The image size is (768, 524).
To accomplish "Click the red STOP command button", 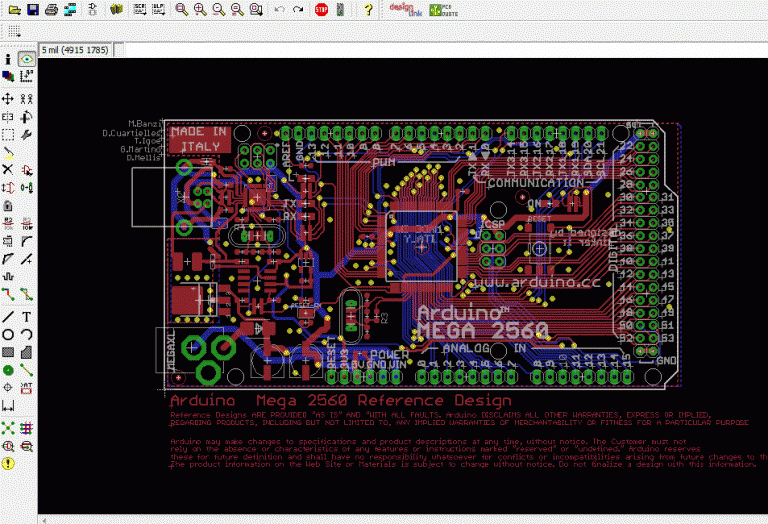I will [x=321, y=9].
